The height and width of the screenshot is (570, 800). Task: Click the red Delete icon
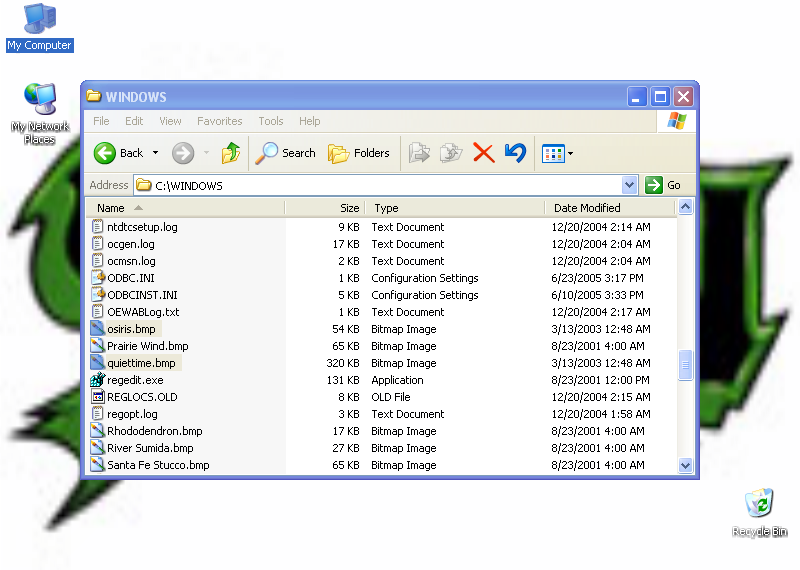pyautogui.click(x=483, y=153)
